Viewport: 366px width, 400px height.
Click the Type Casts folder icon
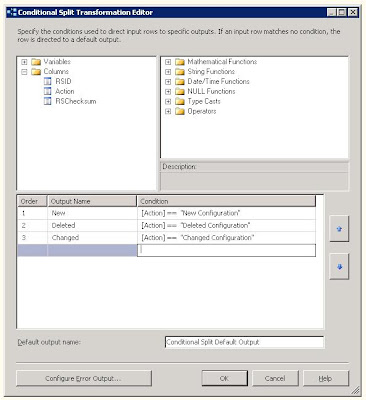(x=180, y=101)
